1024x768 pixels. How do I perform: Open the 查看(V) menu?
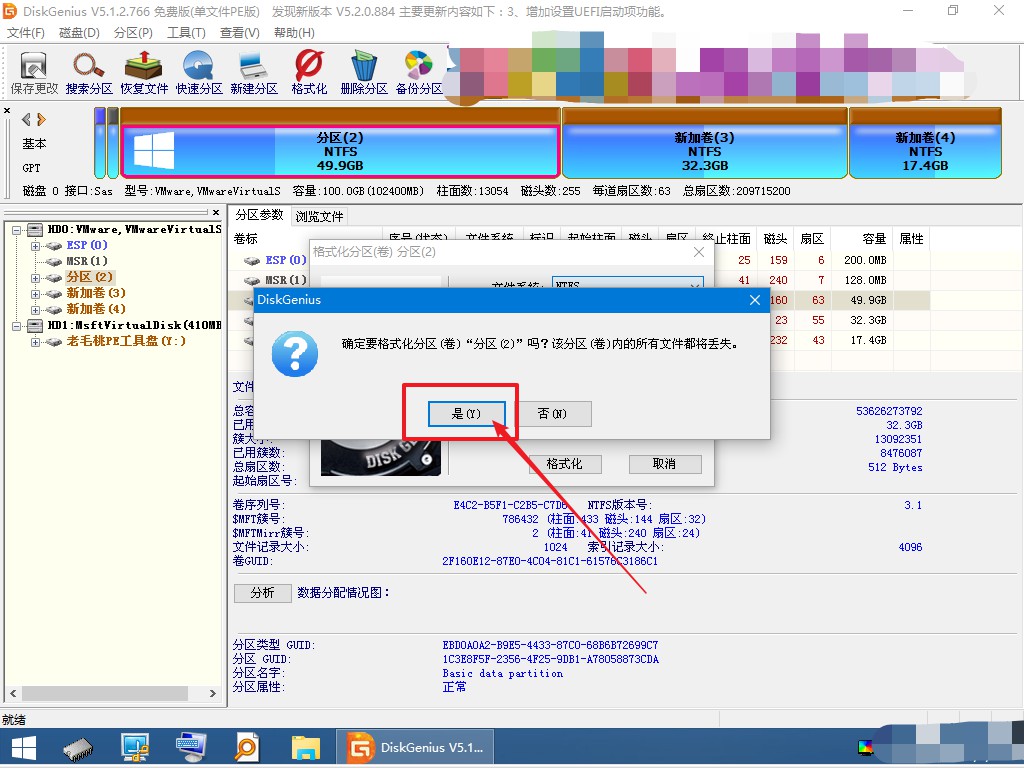[240, 33]
